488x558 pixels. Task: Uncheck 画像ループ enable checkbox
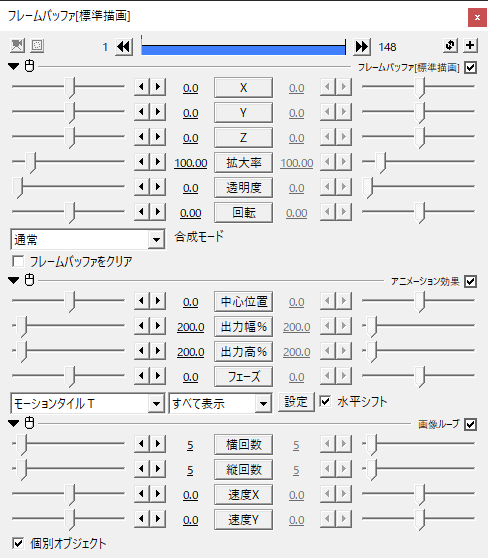(471, 424)
